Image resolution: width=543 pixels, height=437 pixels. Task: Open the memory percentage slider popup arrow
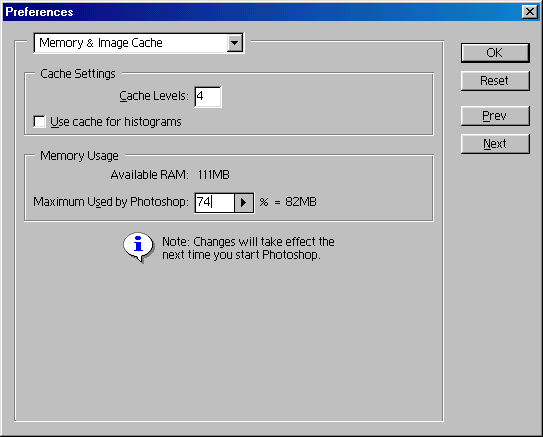click(244, 203)
